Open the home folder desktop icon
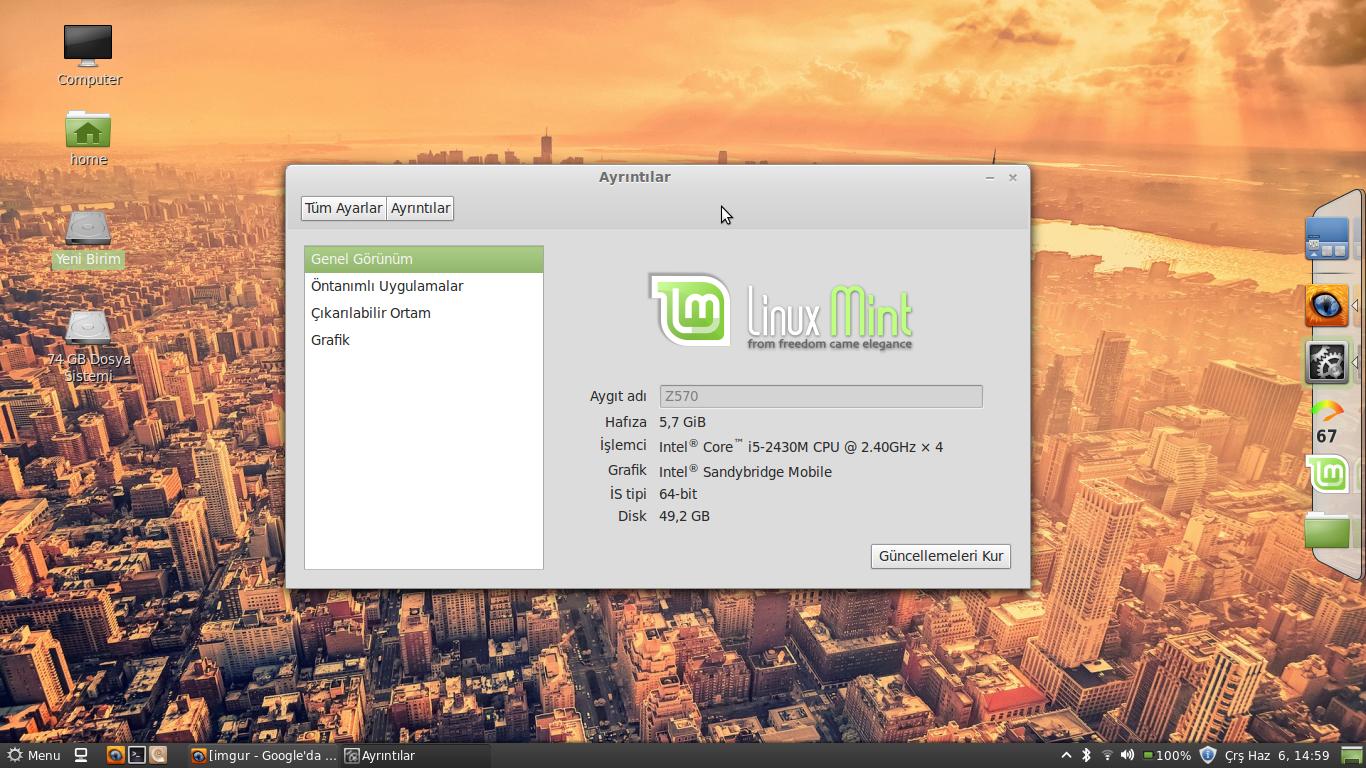Image resolution: width=1366 pixels, height=768 pixels. tap(88, 137)
